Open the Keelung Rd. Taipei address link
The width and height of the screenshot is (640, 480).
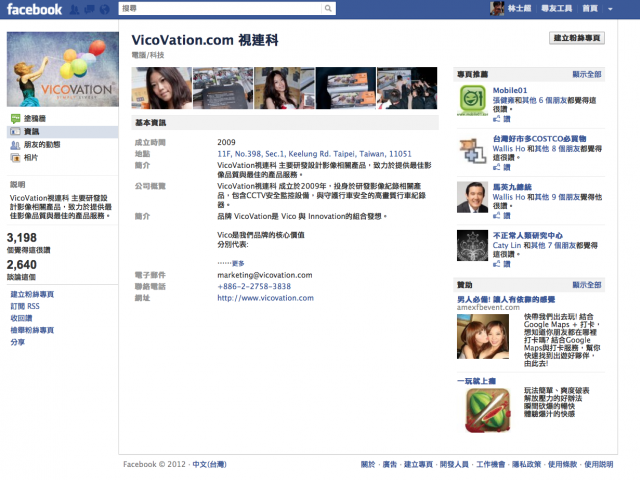point(314,154)
